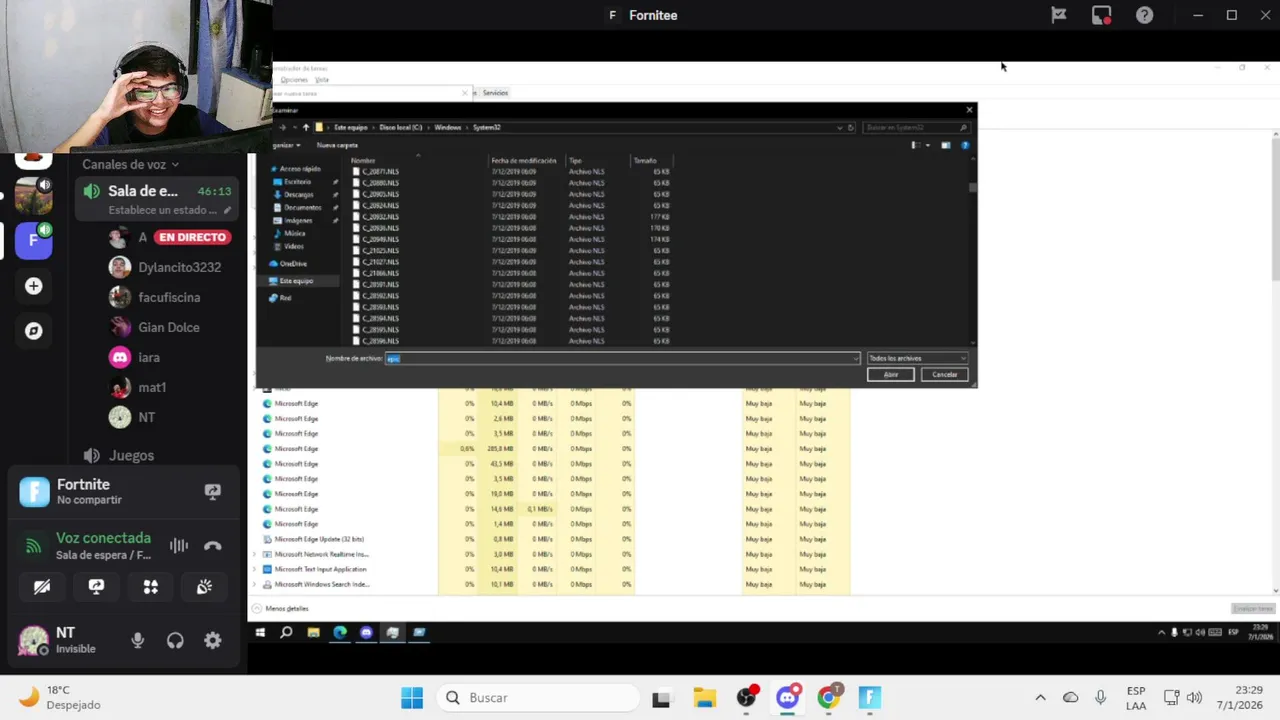
Task: Collapse Canales de voz category
Action: (130, 164)
